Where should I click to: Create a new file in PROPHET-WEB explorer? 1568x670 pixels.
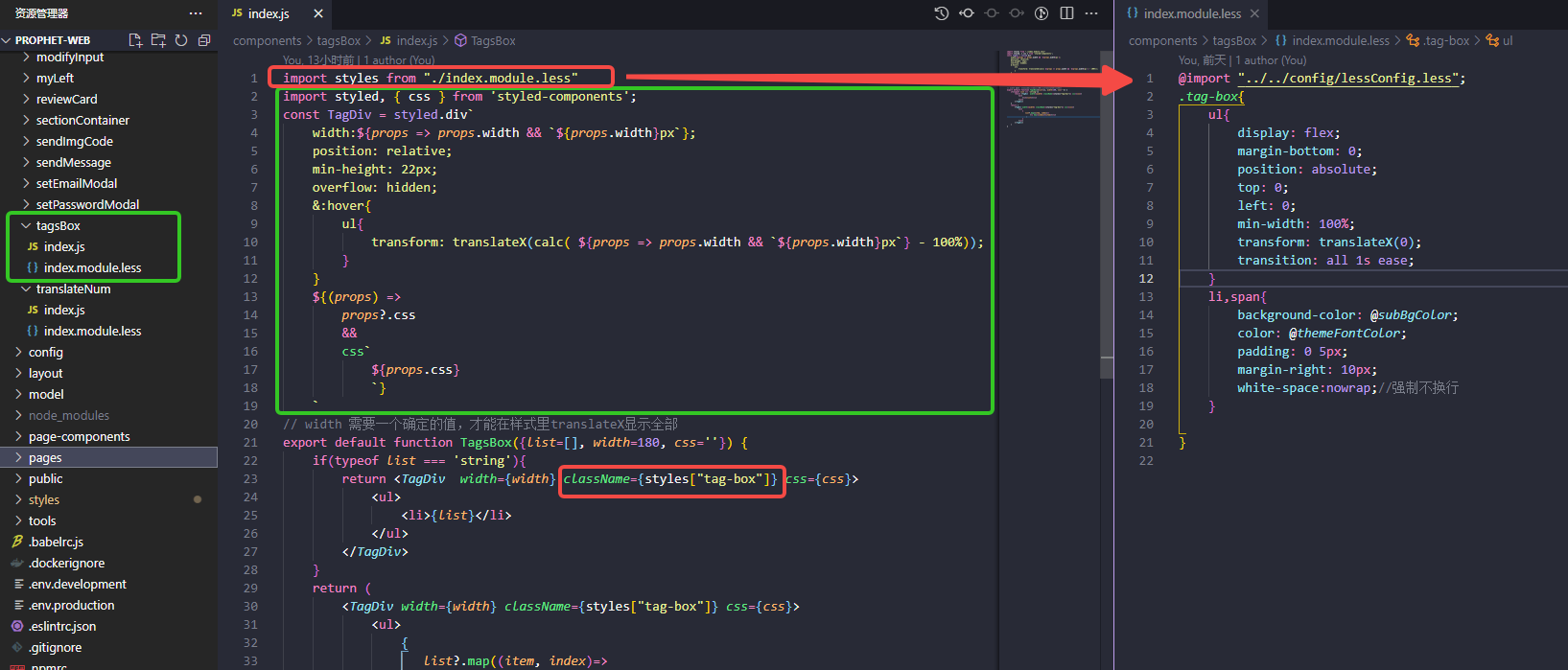coord(135,40)
